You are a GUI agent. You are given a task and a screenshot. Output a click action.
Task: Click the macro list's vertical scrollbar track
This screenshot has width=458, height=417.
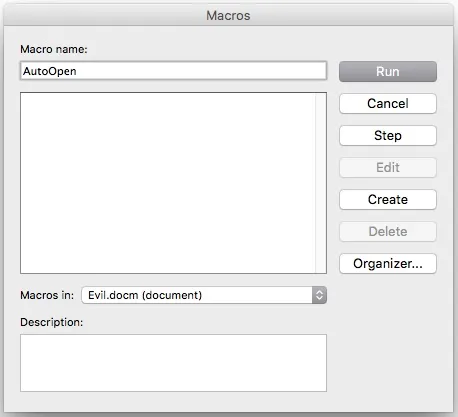[x=321, y=183]
